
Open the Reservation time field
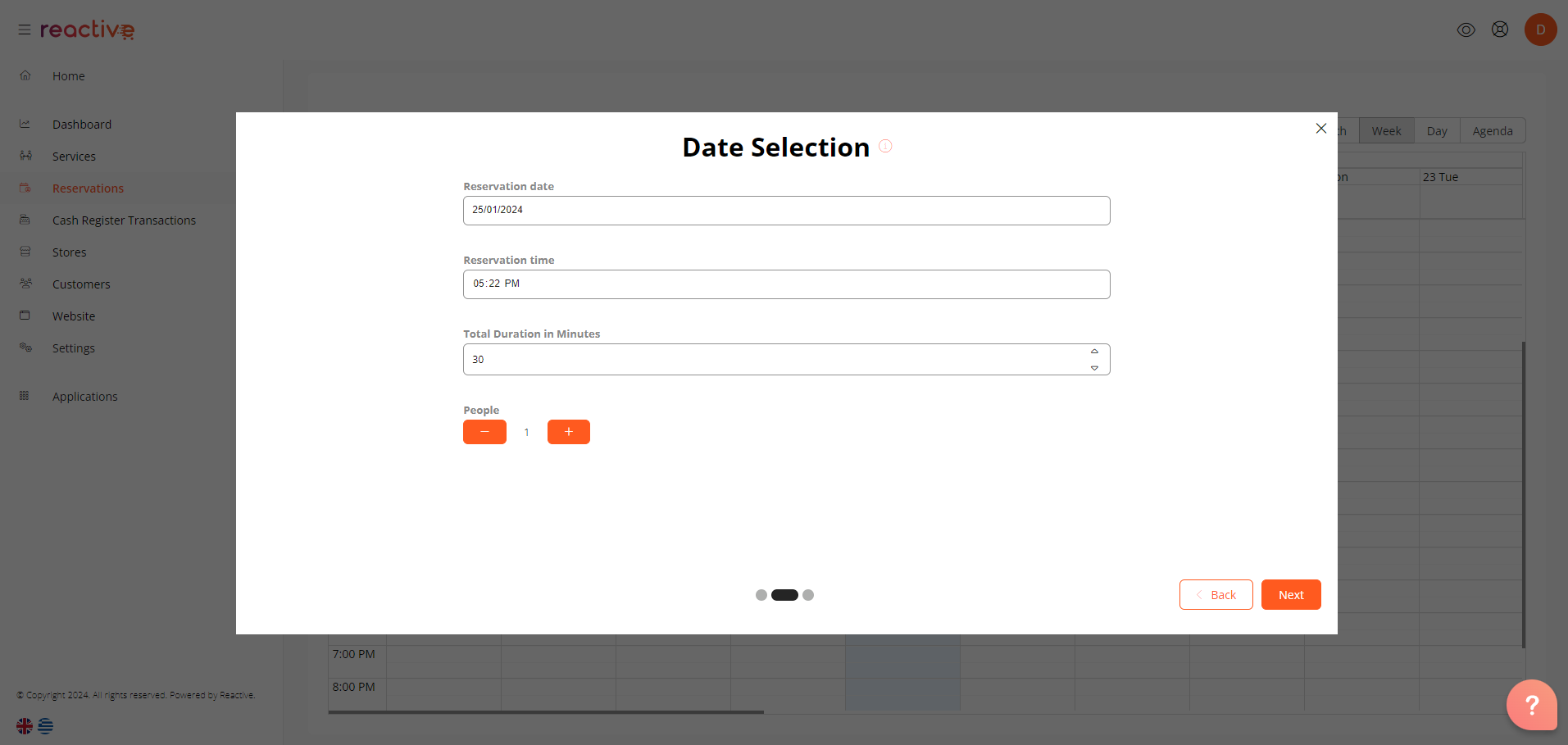click(x=786, y=284)
